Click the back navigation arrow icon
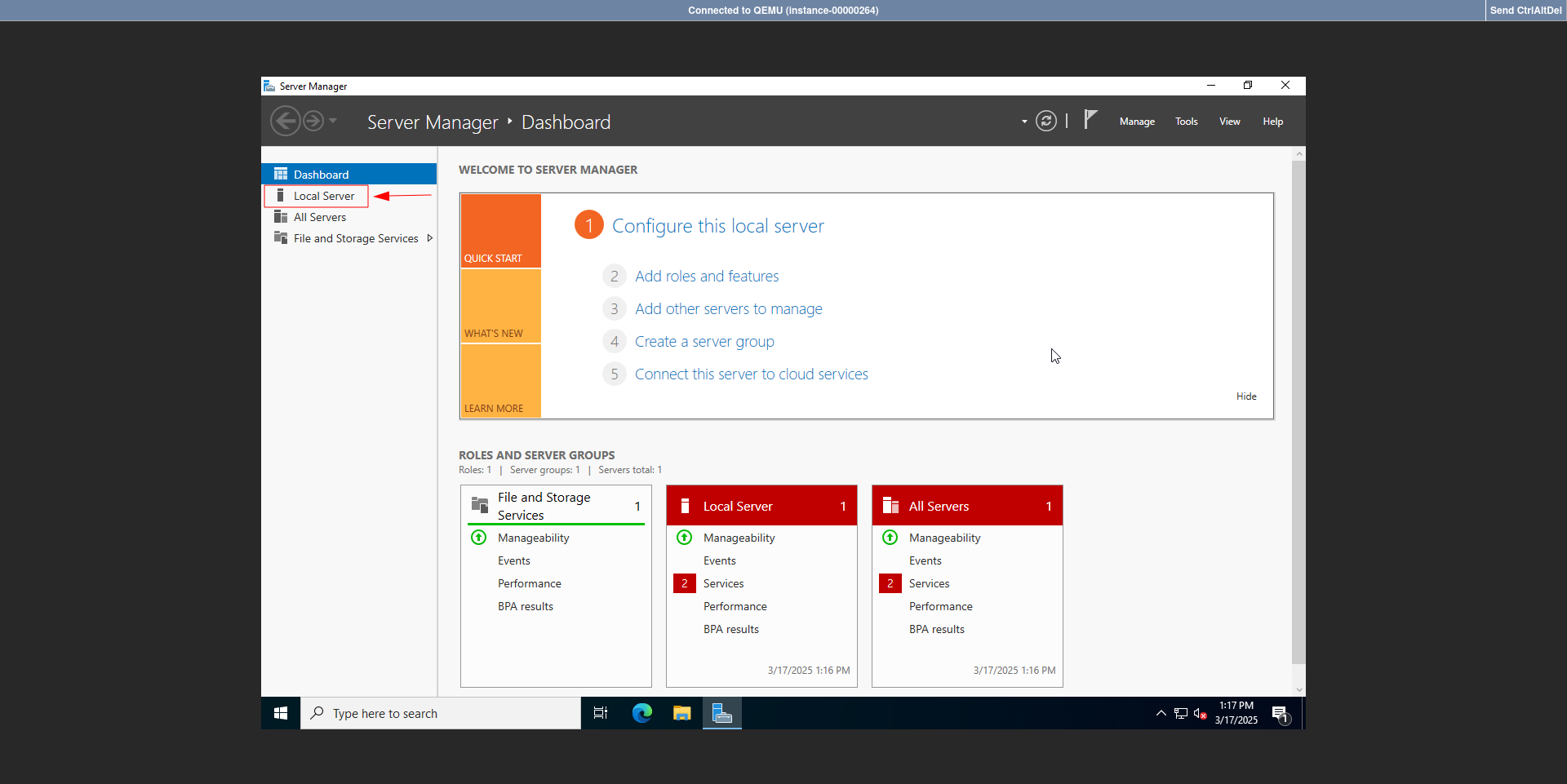Screen dimensions: 1567x784 tap(286, 122)
